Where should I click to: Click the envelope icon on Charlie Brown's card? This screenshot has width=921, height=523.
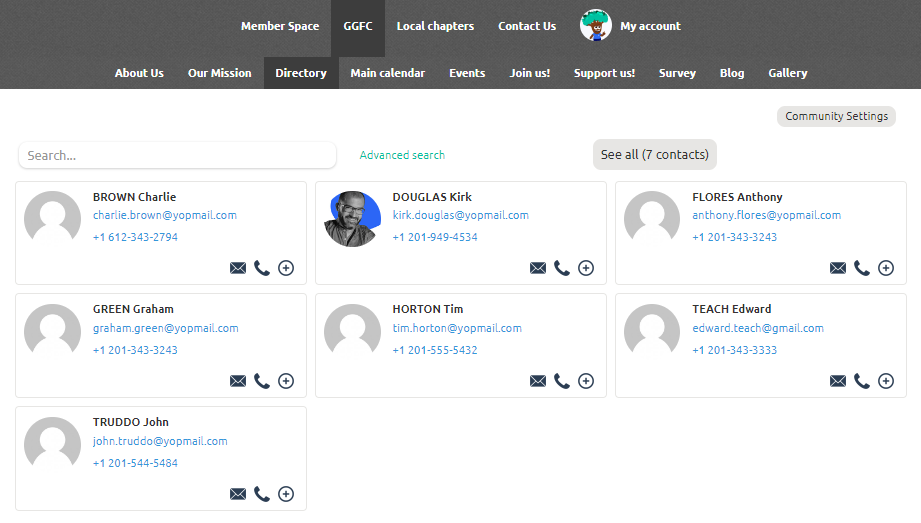238,268
